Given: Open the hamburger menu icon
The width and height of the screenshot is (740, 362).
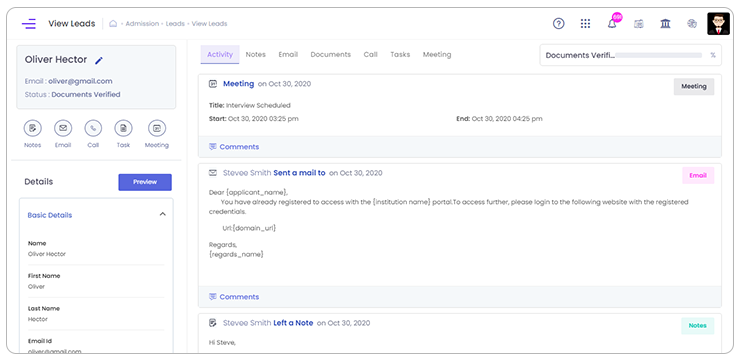Looking at the screenshot, I should click(x=29, y=24).
